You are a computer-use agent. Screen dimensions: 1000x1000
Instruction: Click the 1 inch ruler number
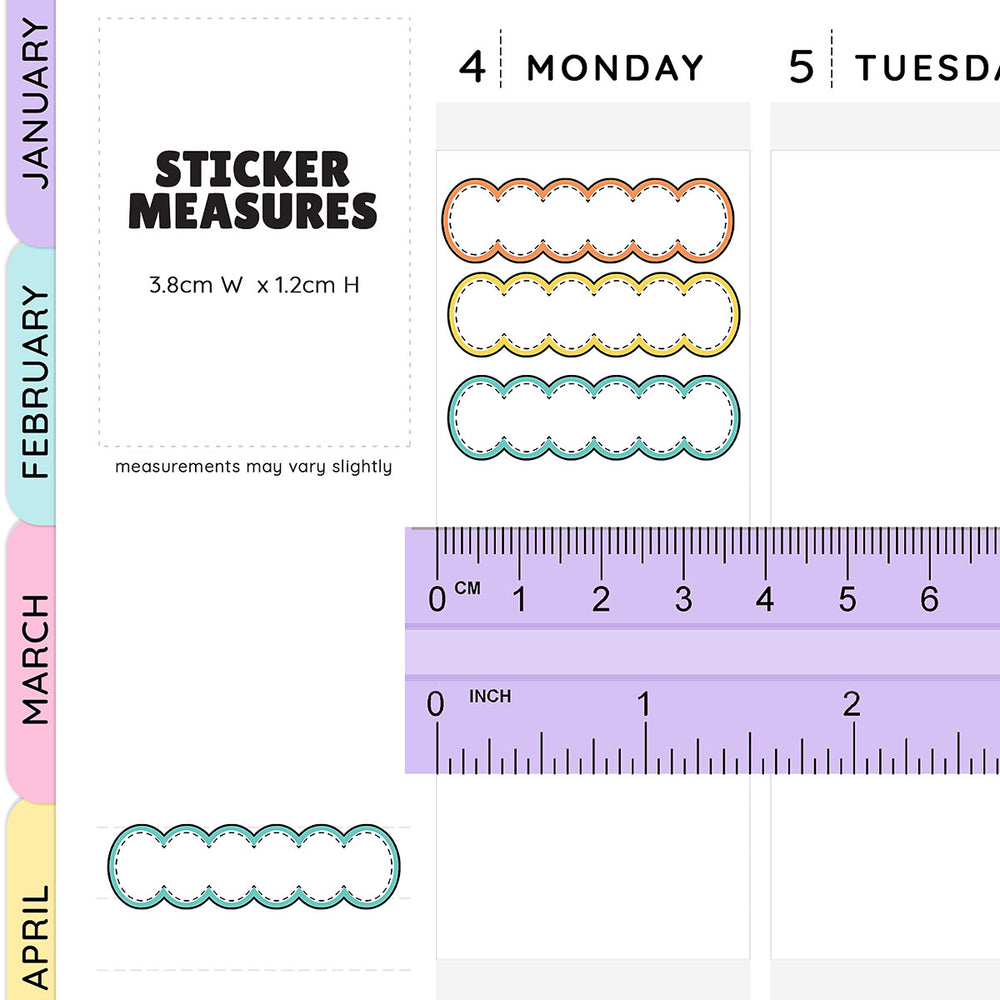click(644, 705)
